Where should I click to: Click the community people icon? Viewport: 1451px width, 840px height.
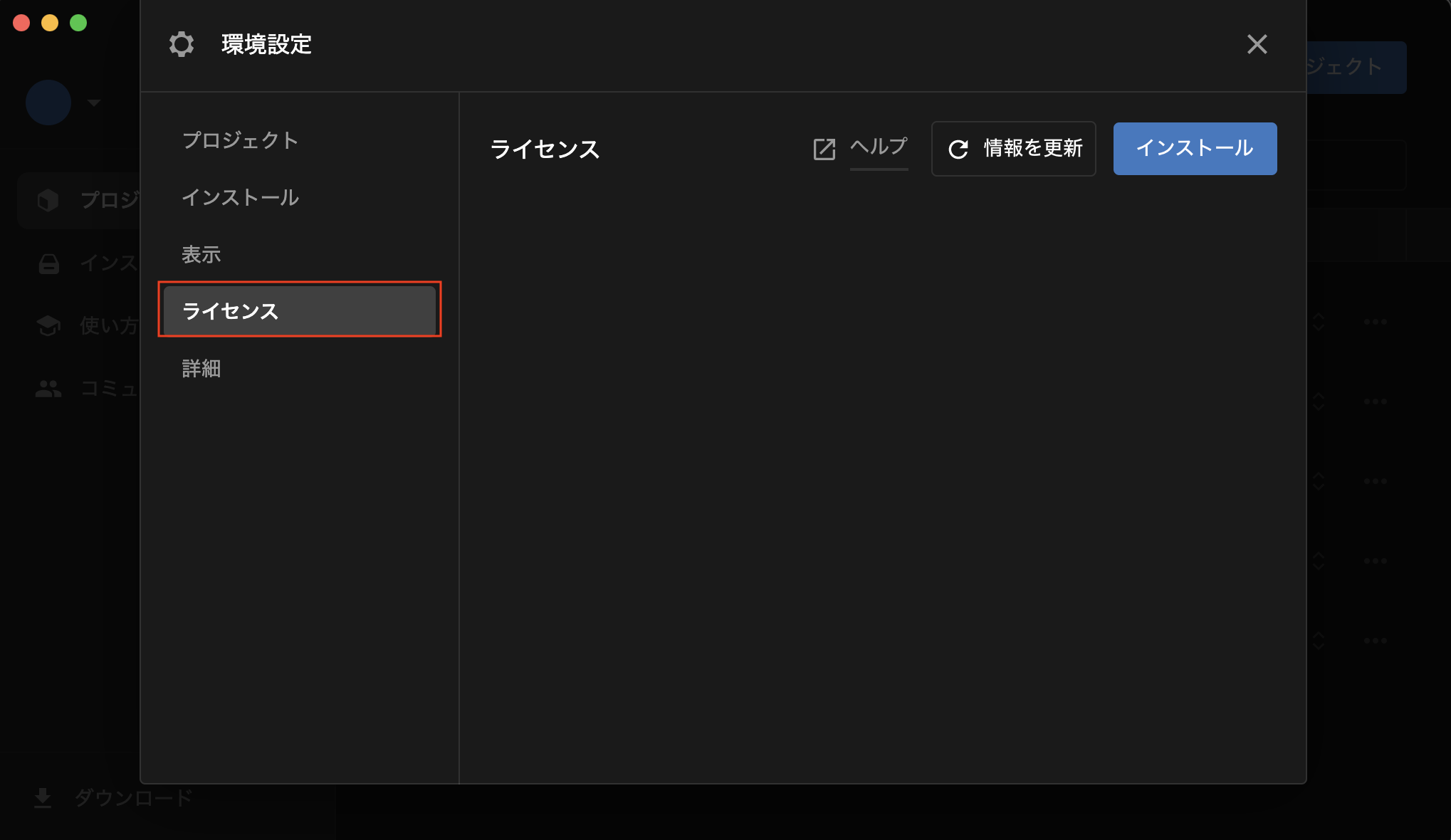pyautogui.click(x=48, y=389)
